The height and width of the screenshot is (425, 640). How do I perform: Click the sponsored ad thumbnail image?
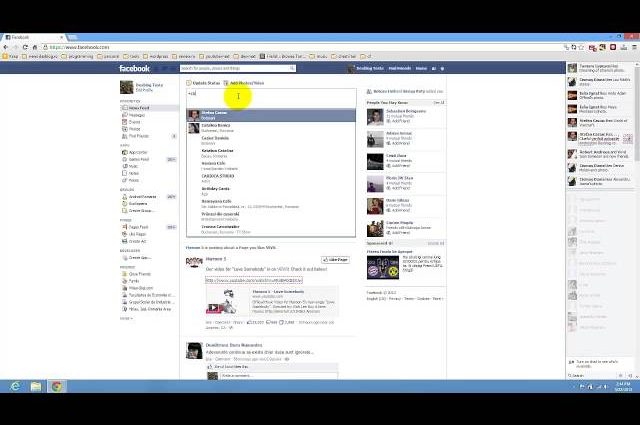click(383, 268)
